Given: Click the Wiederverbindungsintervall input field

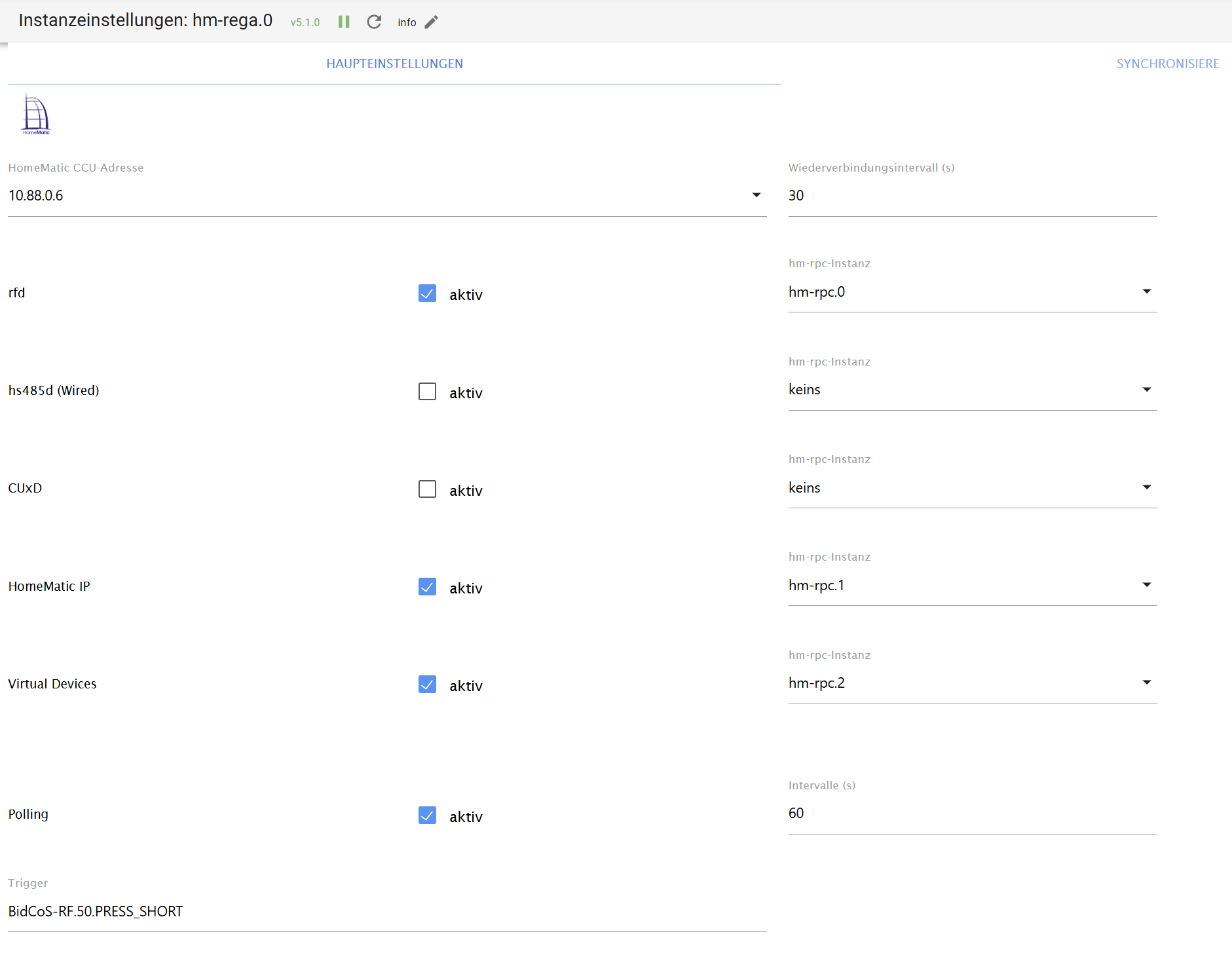Looking at the screenshot, I should [x=973, y=195].
